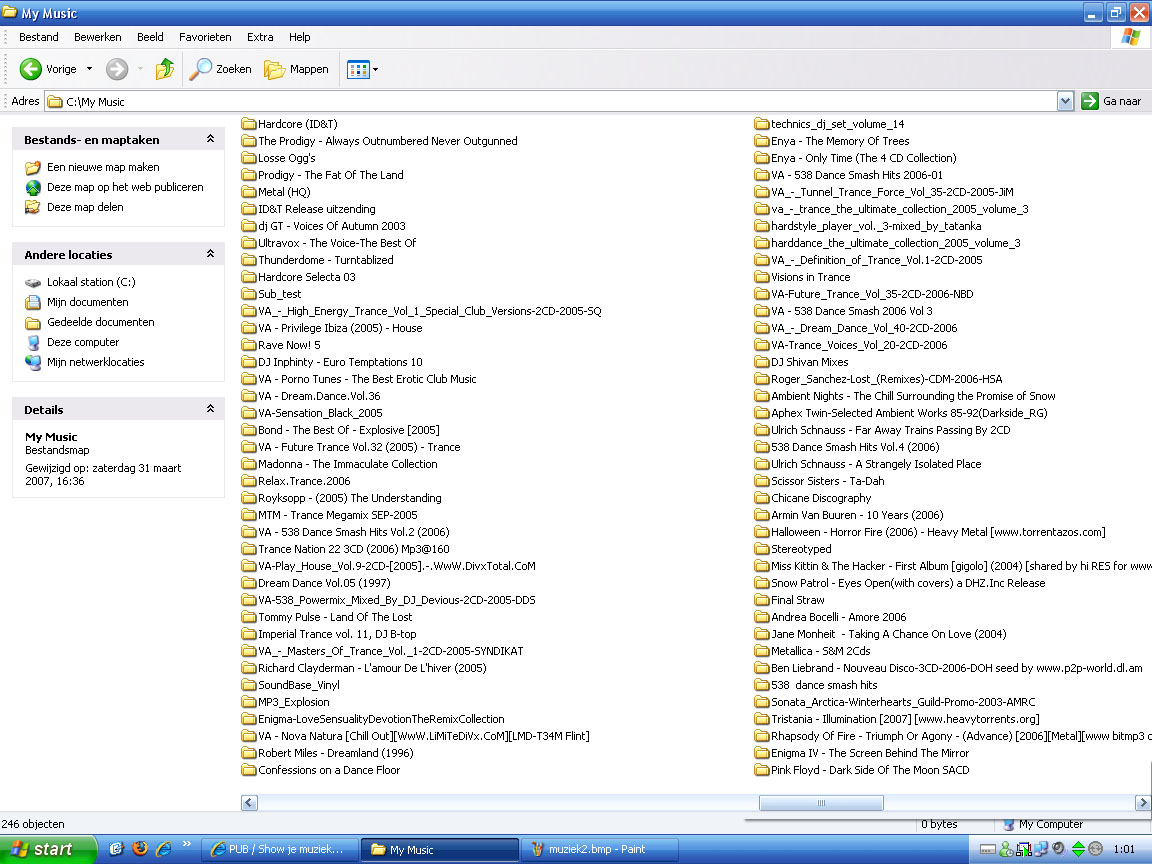Screen dimensions: 1152x864
Task: Click the horizontal scrollbar thumb
Action: (821, 803)
